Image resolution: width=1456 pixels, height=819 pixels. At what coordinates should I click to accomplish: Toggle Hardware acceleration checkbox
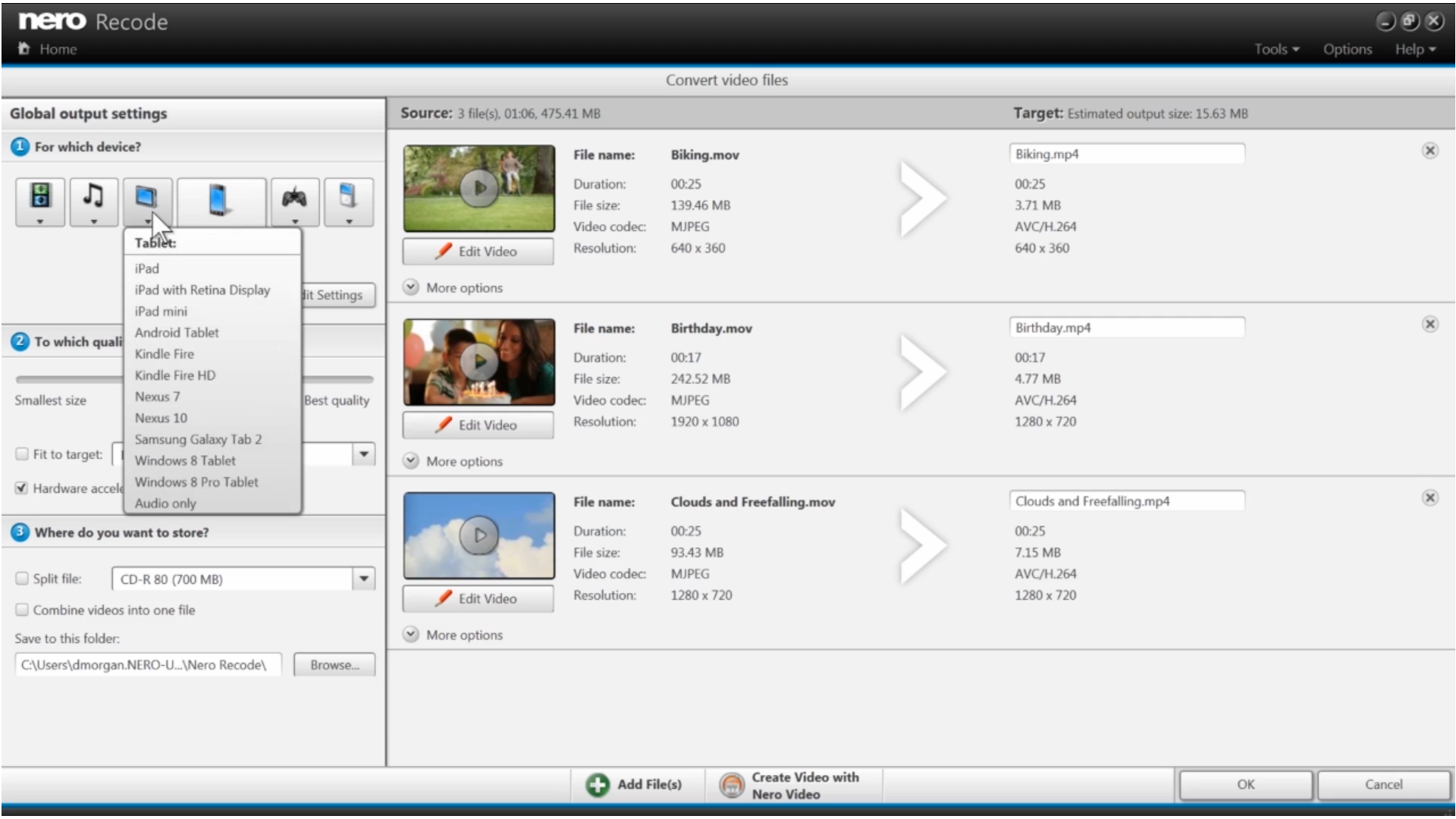22,488
